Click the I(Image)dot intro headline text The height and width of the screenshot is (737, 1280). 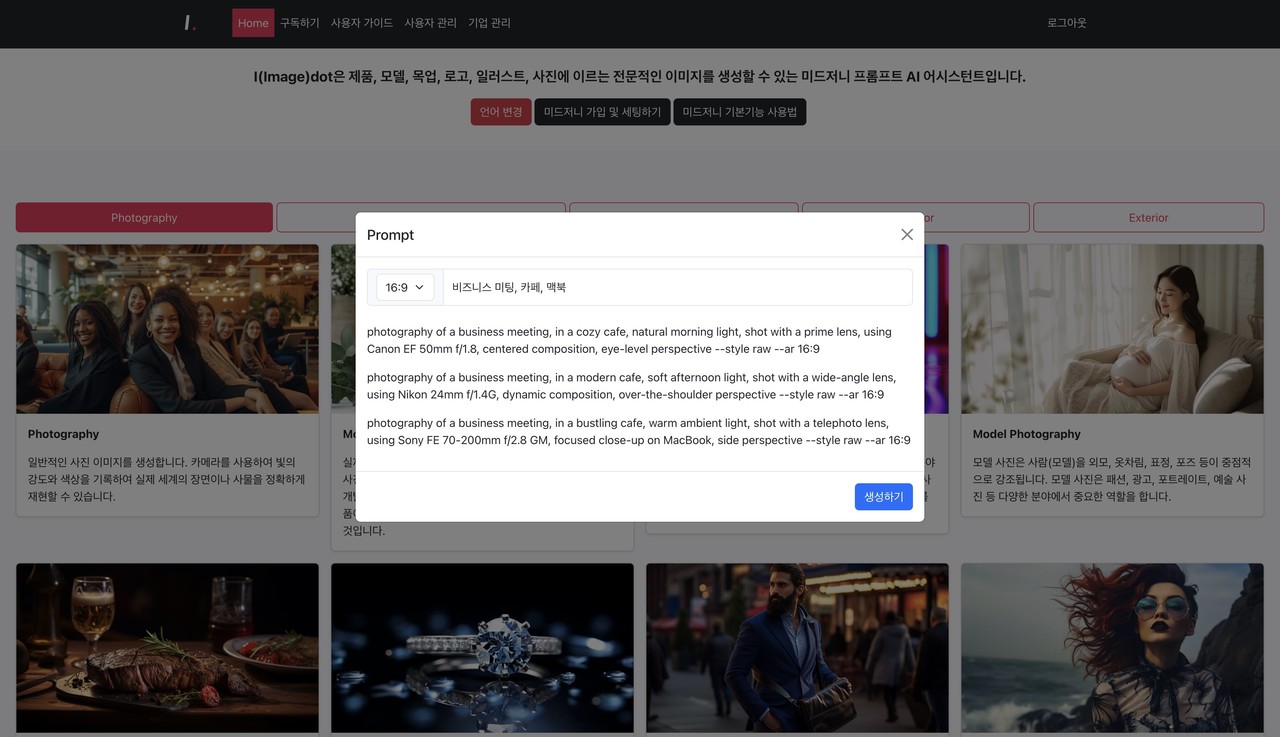[x=640, y=76]
